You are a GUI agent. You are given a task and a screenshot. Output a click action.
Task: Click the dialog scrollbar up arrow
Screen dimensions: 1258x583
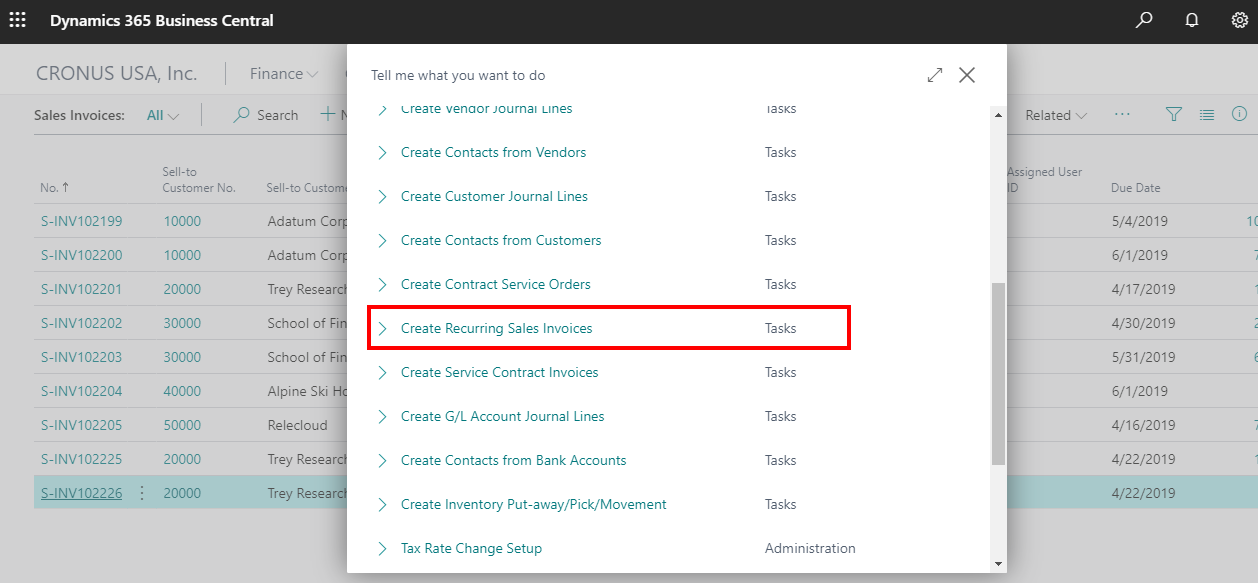tap(998, 116)
